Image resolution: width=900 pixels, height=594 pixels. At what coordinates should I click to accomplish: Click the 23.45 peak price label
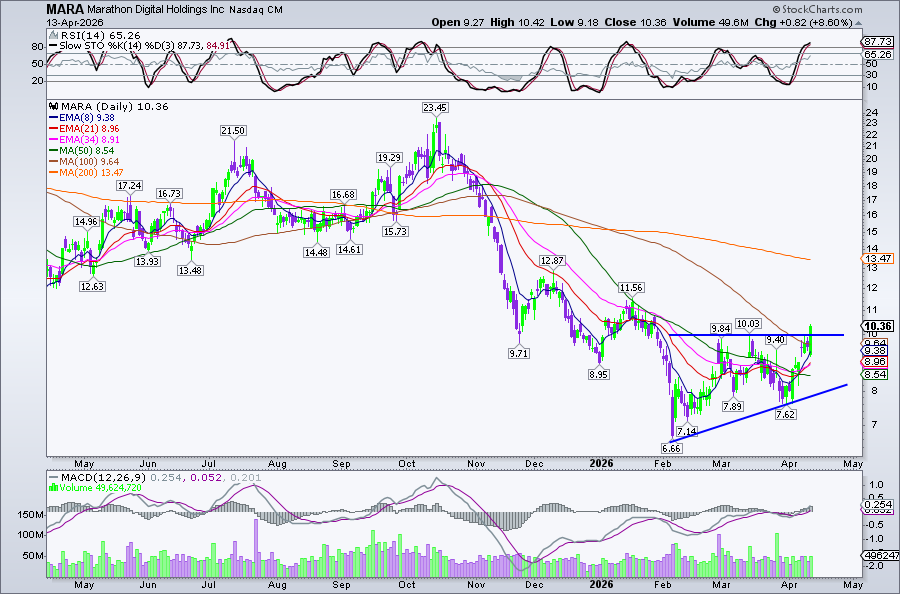(435, 107)
